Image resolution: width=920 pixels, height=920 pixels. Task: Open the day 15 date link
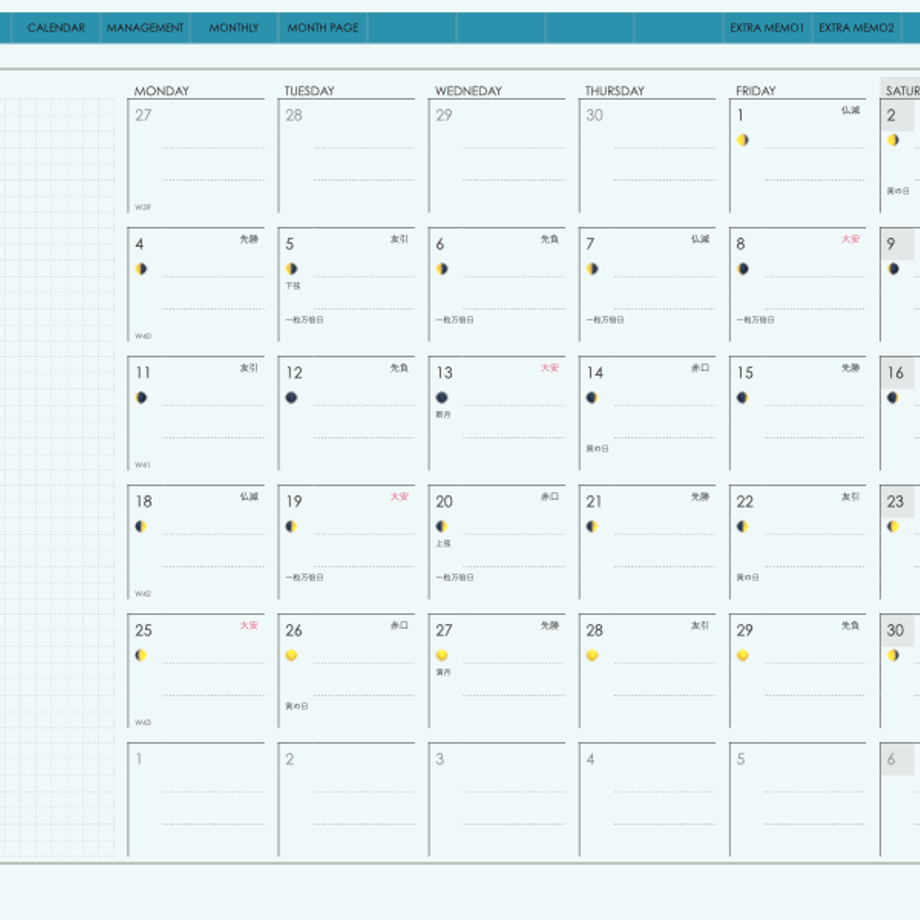tap(745, 373)
